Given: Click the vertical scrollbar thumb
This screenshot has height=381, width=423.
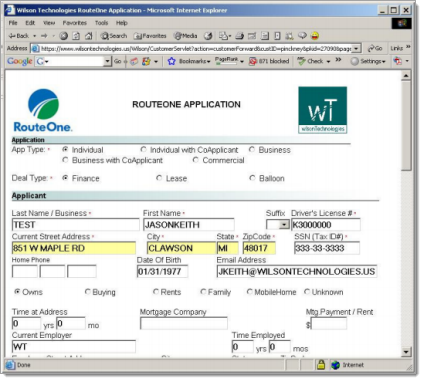Looking at the screenshot, I should 406,125.
